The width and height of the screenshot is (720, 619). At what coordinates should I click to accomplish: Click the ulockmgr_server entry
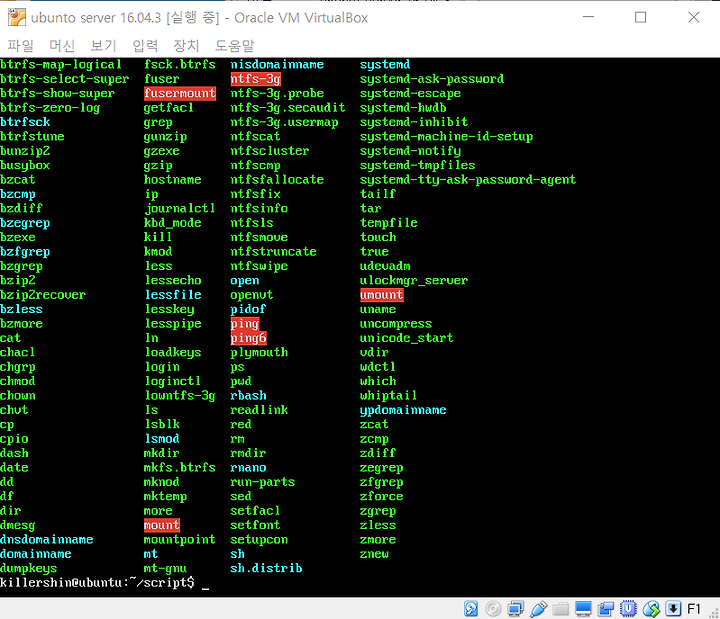pyautogui.click(x=414, y=280)
